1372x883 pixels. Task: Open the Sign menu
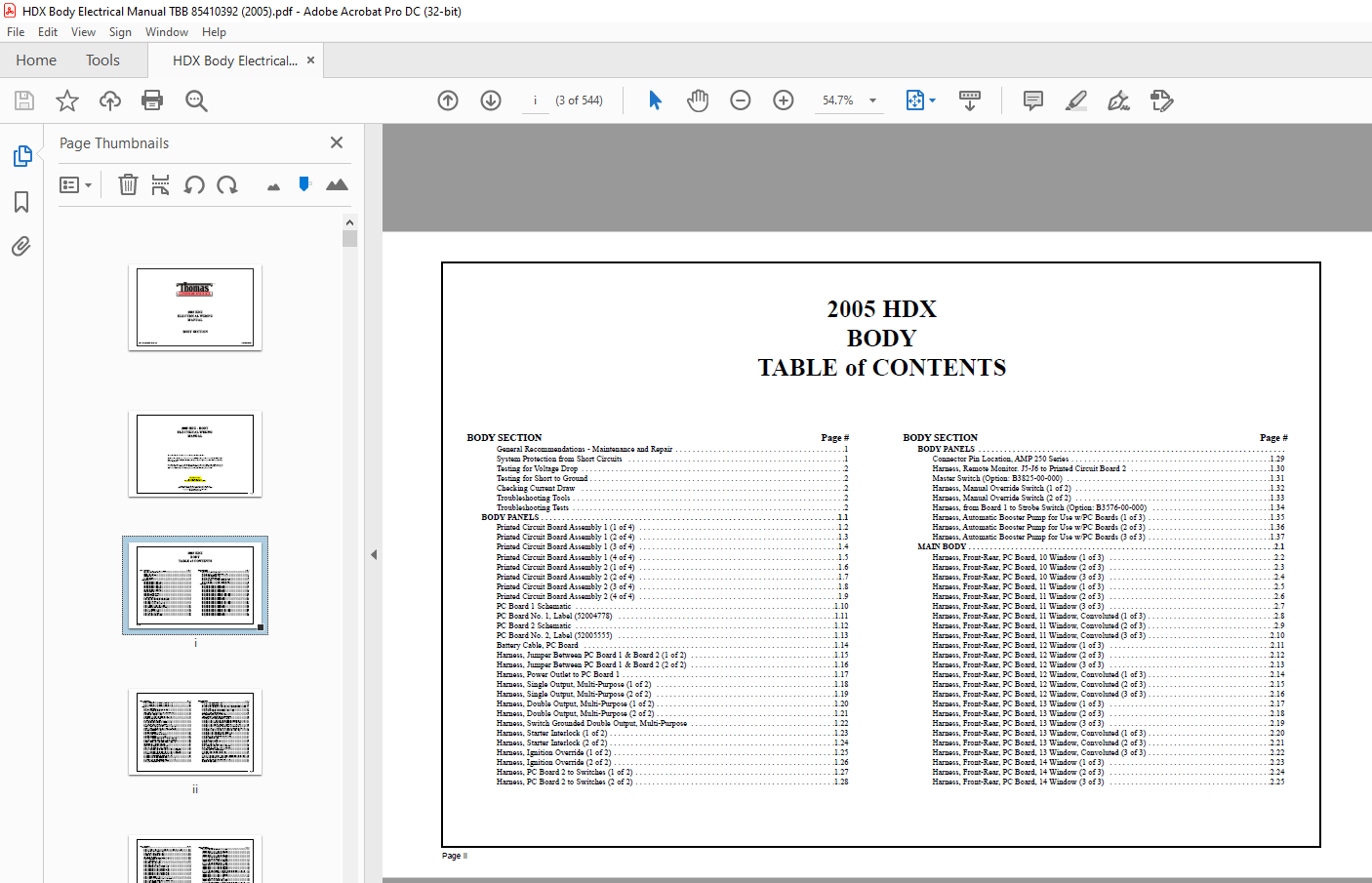(x=120, y=32)
